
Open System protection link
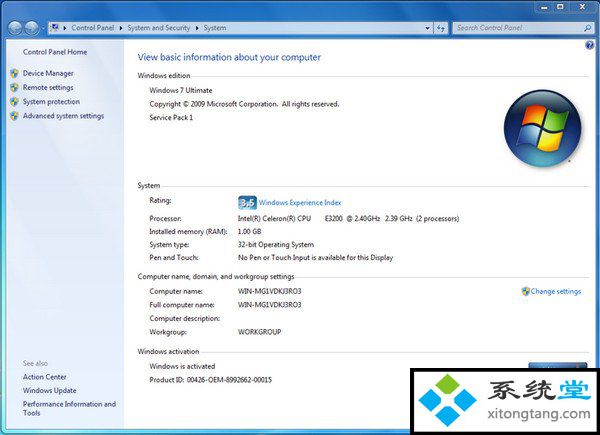point(51,101)
